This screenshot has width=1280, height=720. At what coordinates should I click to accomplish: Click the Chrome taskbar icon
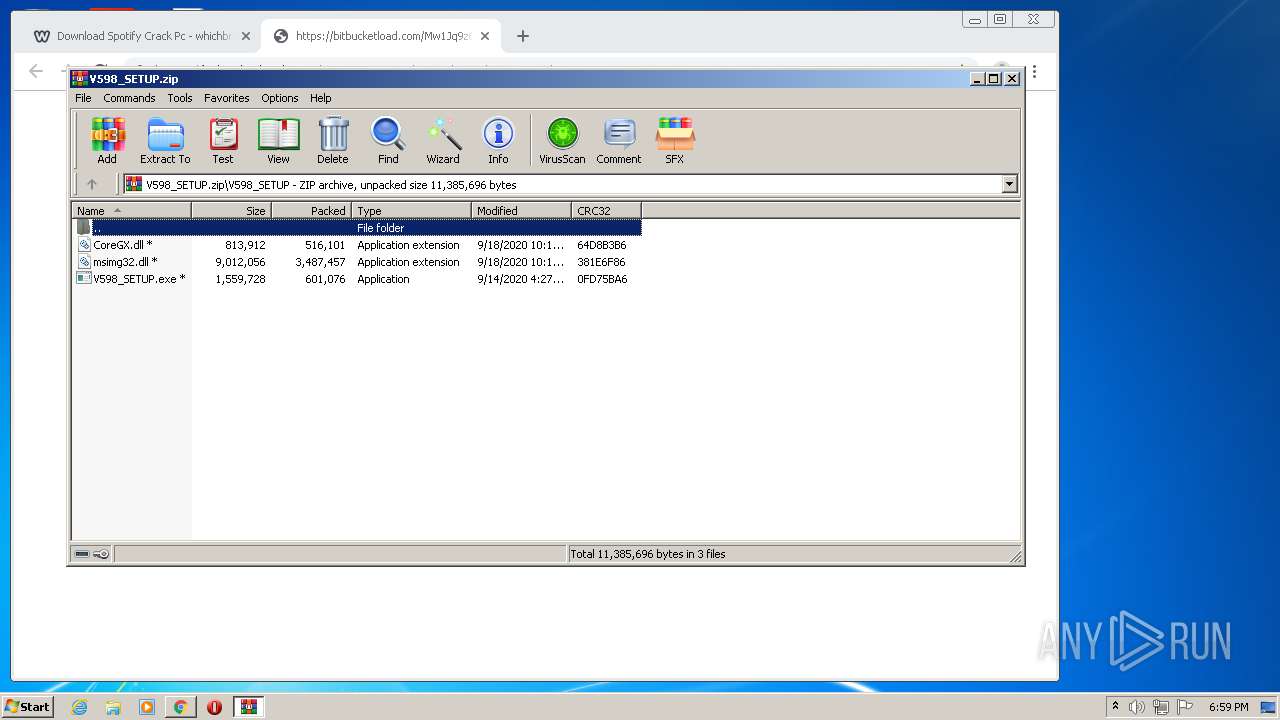pos(180,707)
